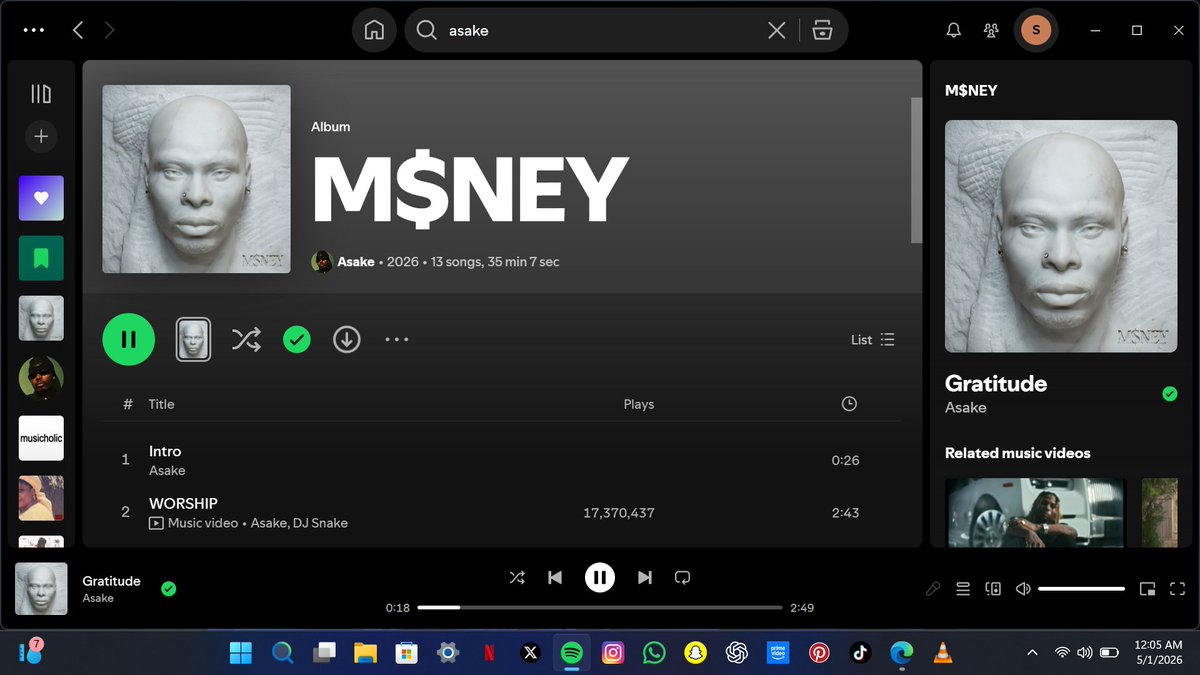
Task: Select the WORSHIP track title
Action: click(x=183, y=503)
